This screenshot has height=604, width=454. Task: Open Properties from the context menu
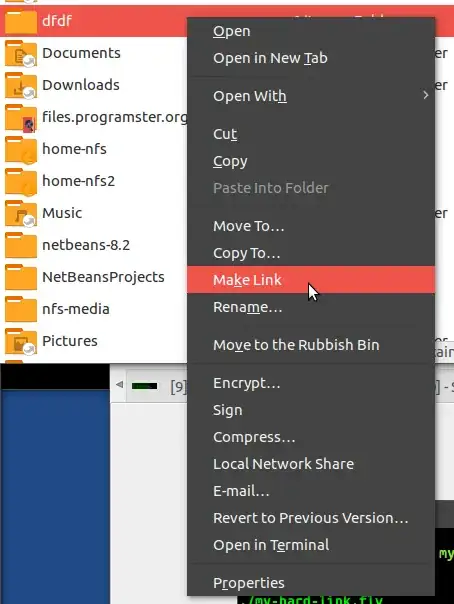[311, 583]
